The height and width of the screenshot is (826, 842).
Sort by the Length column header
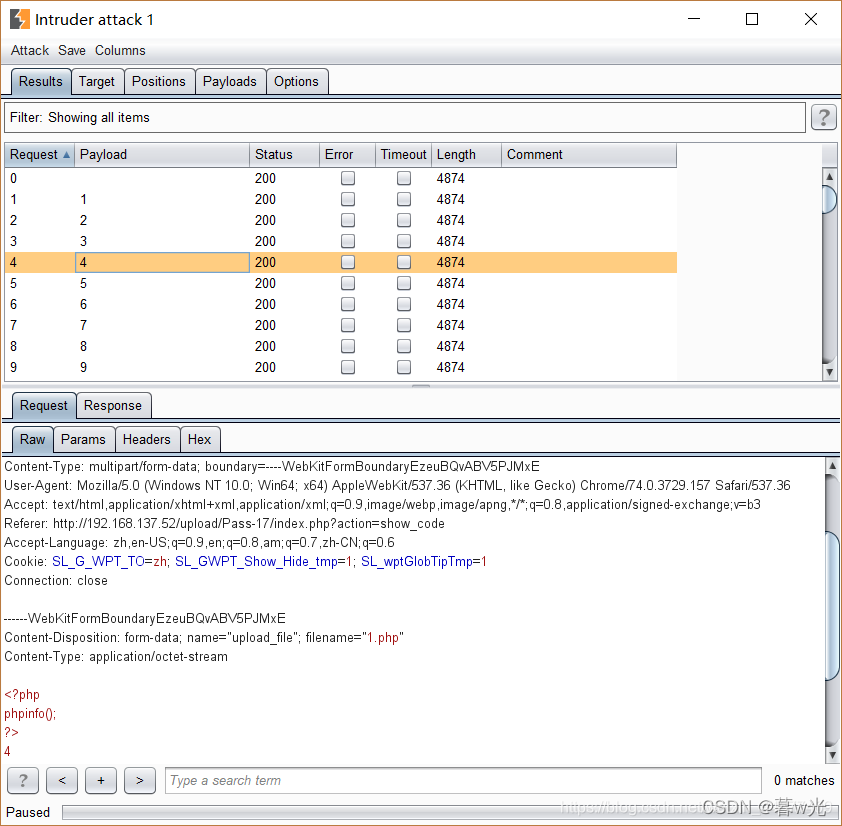tap(466, 155)
